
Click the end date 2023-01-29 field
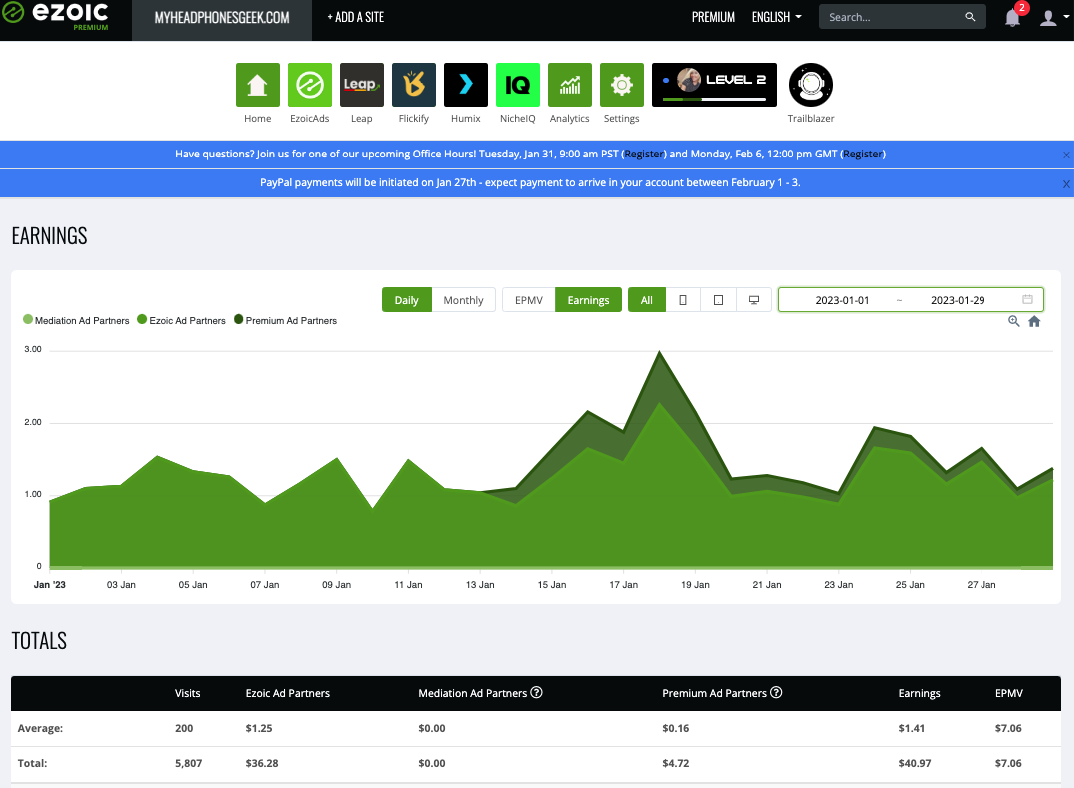pos(958,300)
